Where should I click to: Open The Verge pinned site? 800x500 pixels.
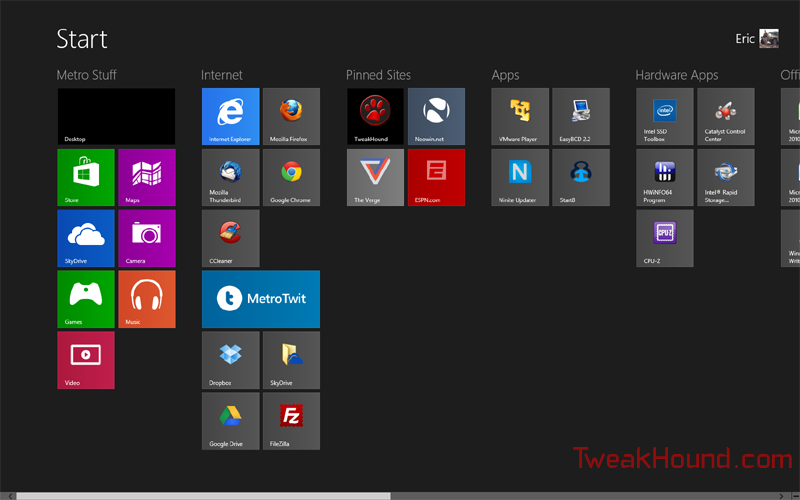pyautogui.click(x=376, y=178)
